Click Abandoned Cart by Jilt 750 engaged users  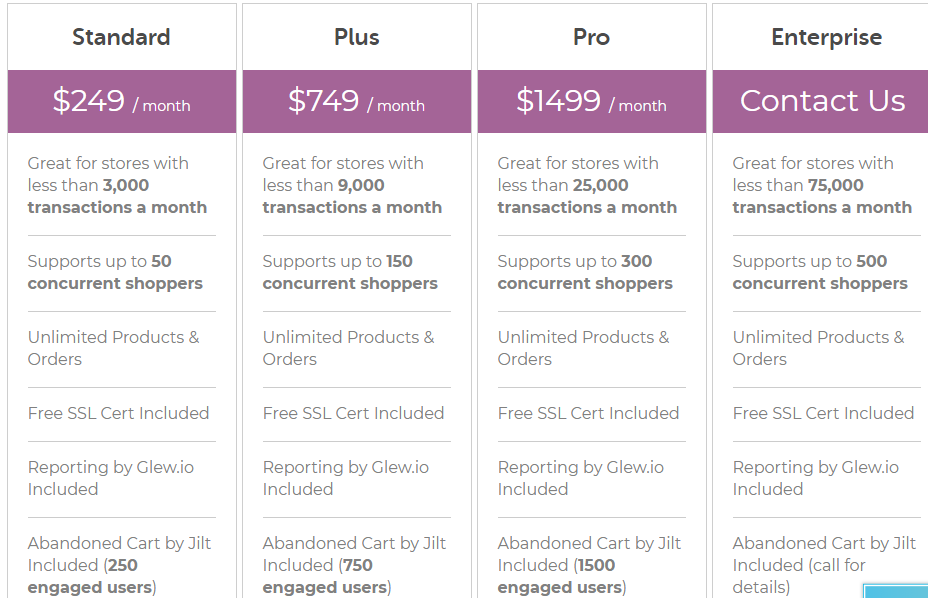[354, 565]
